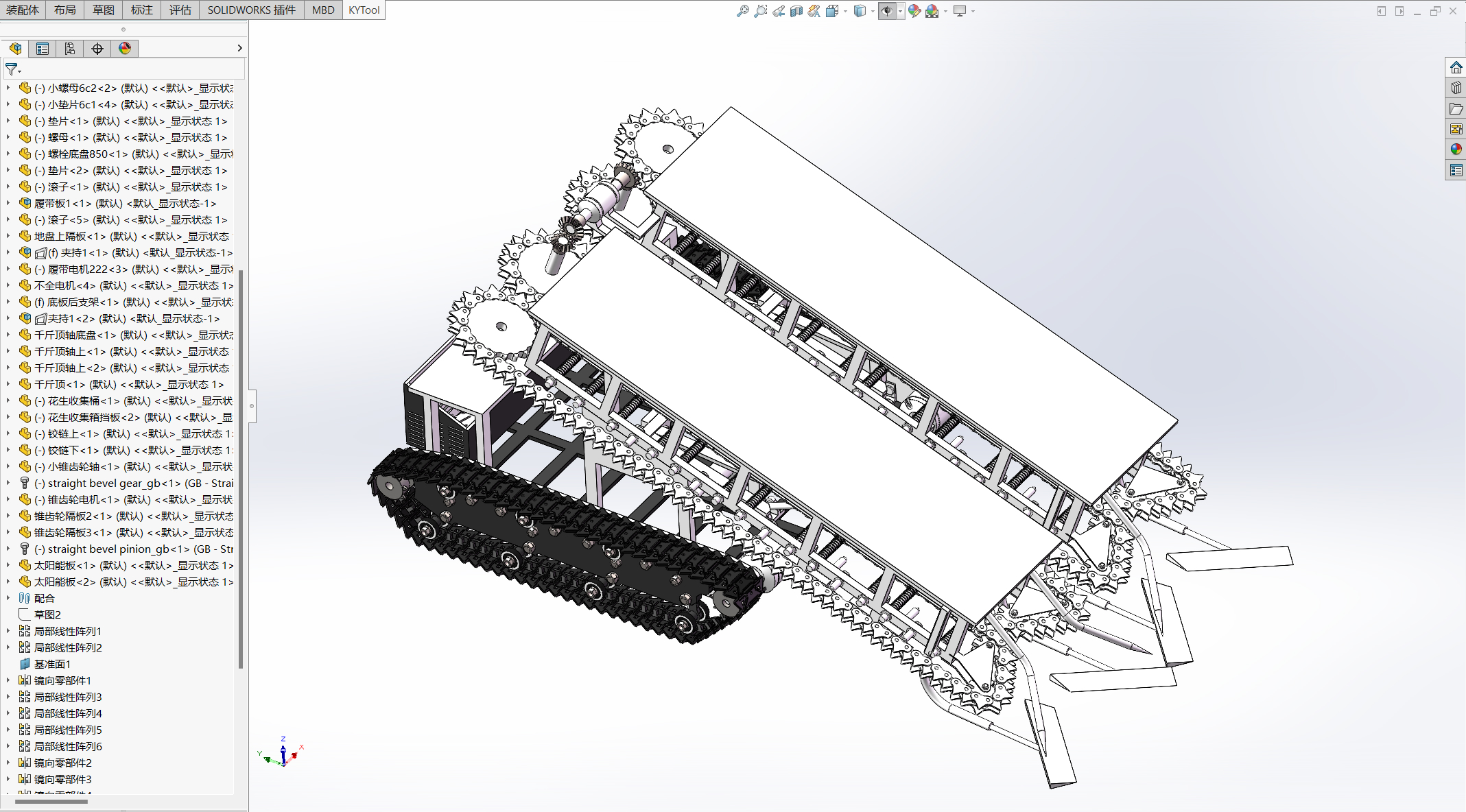Viewport: 1466px width, 812px height.
Task: Open the Apply Scene dropdown arrow
Action: coord(945,11)
